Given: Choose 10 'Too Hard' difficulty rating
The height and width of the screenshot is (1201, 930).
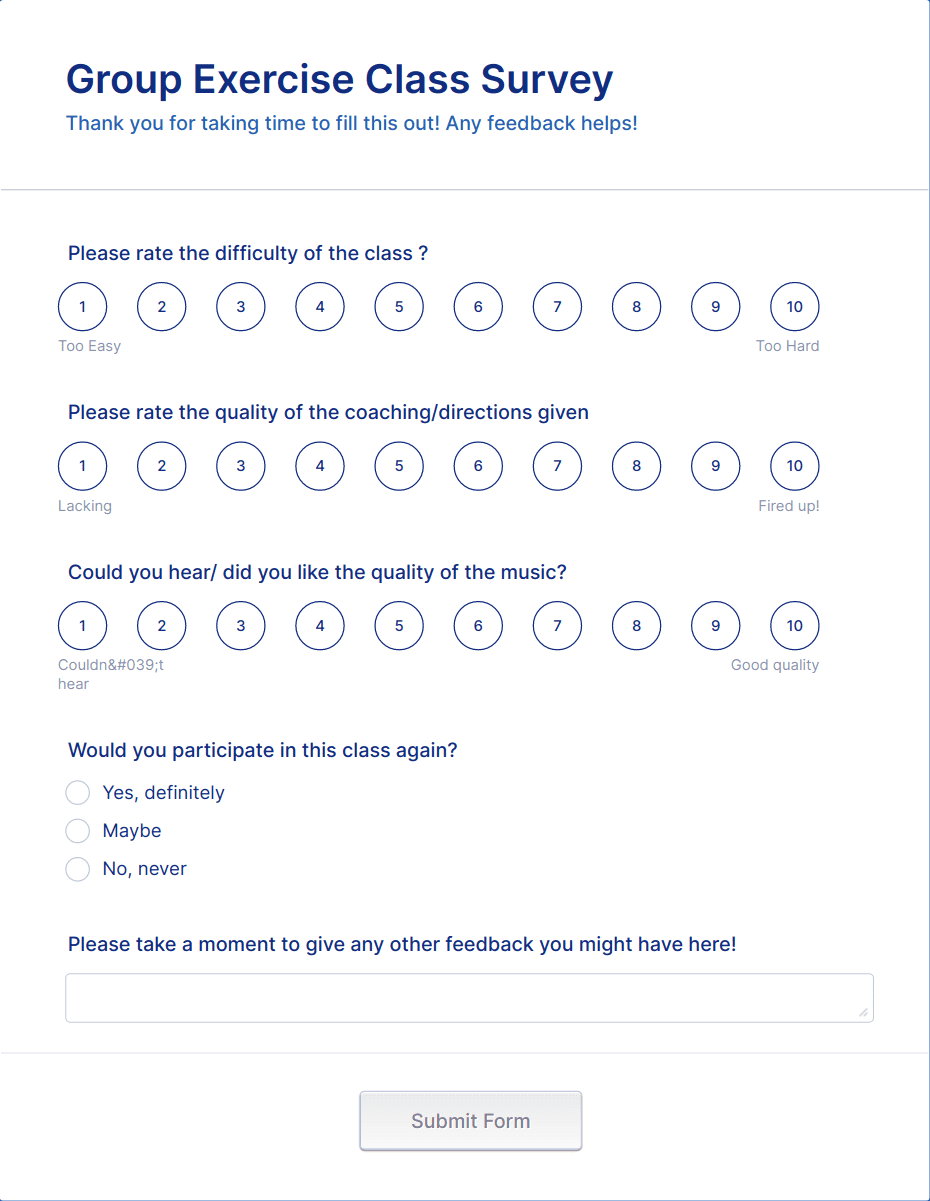Looking at the screenshot, I should point(794,307).
